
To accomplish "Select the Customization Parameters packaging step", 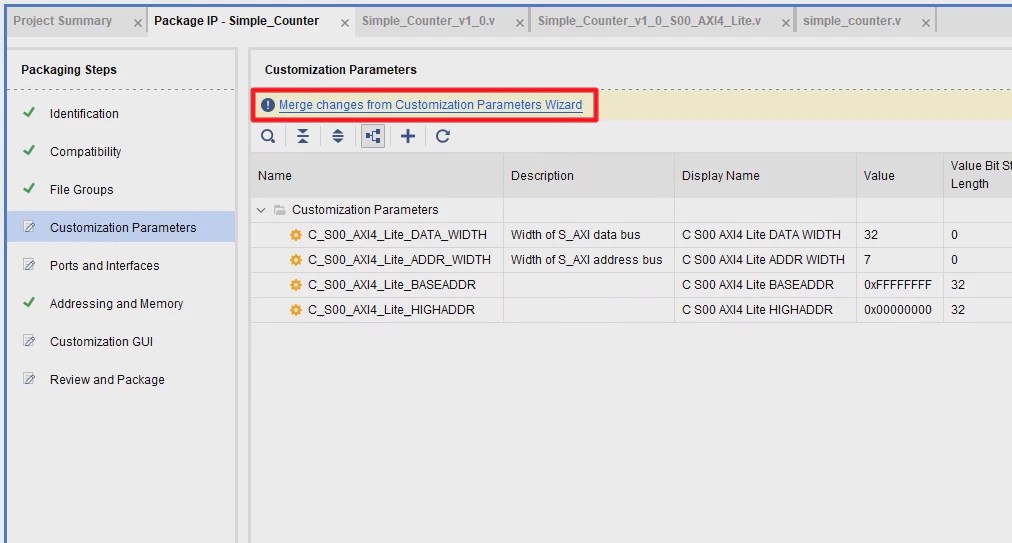I will (123, 227).
